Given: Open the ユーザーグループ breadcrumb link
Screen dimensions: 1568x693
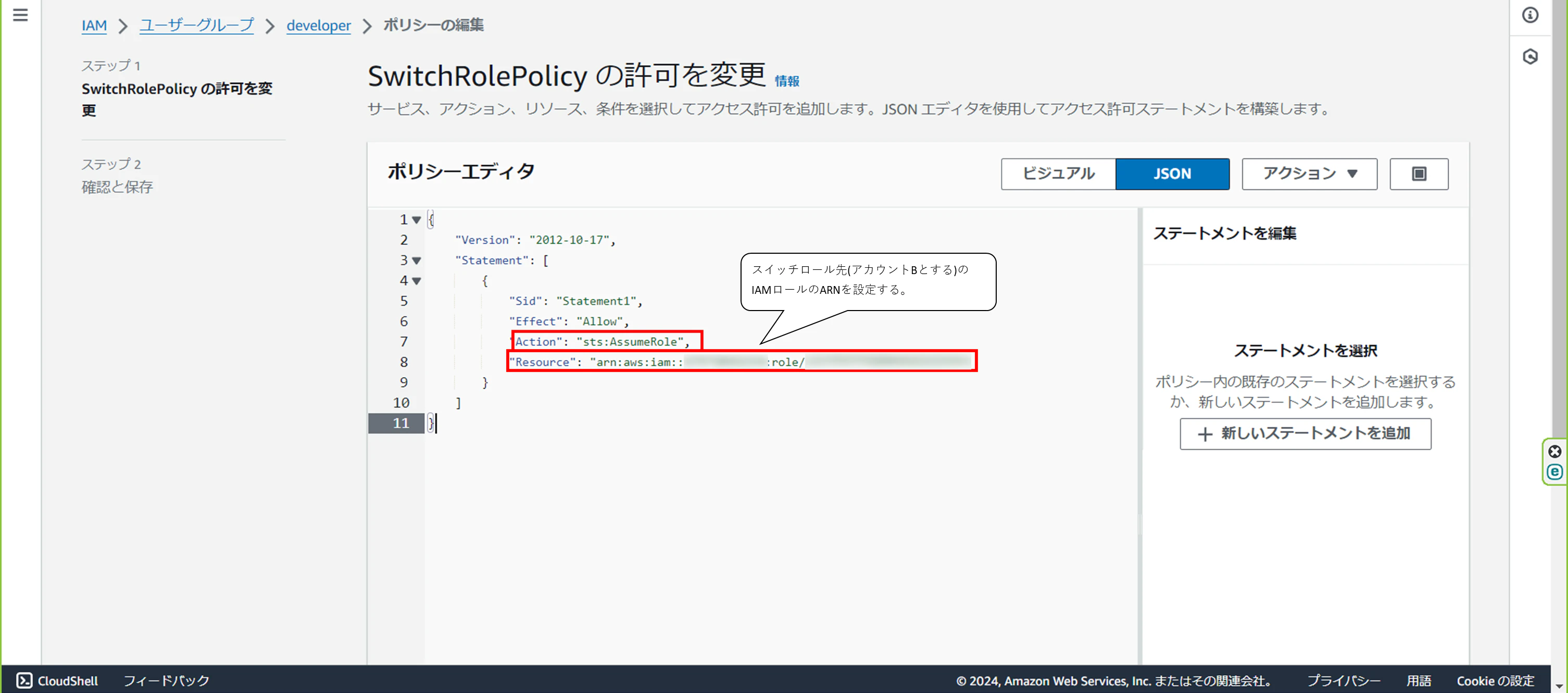Looking at the screenshot, I should click(196, 26).
